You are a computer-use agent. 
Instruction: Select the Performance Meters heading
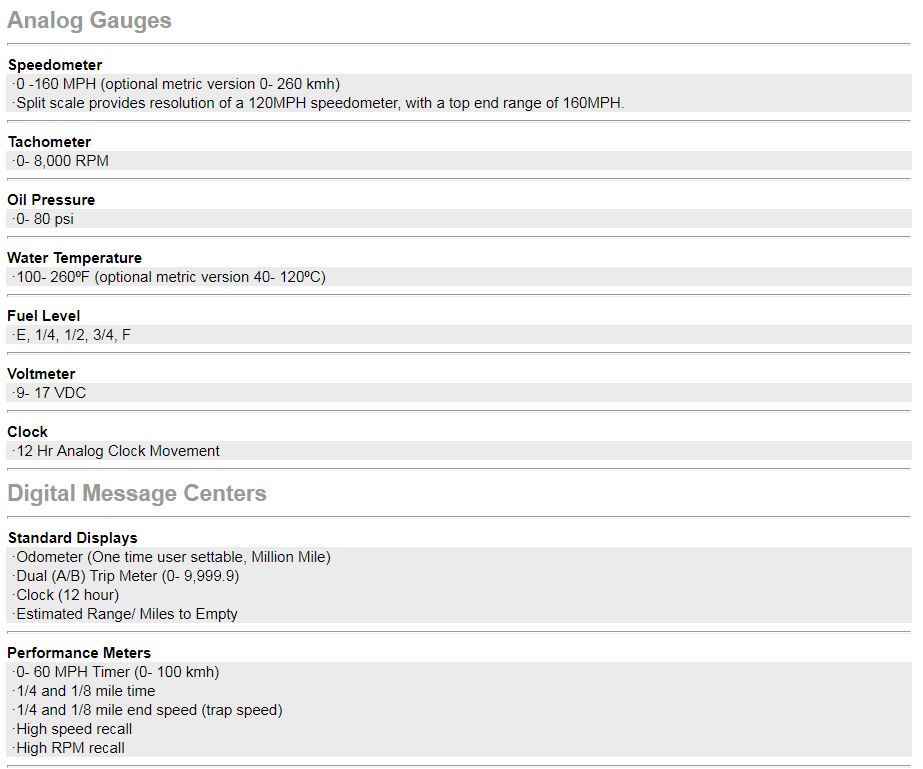79,653
